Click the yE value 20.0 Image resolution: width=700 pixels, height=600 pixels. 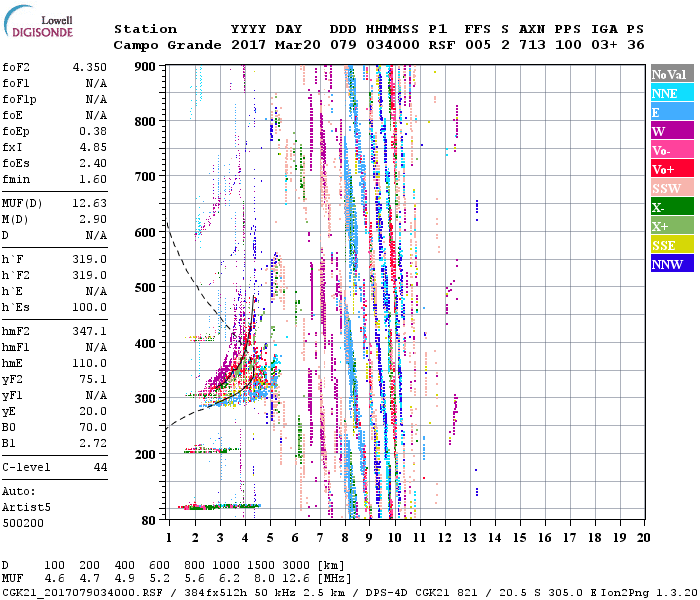(93, 412)
